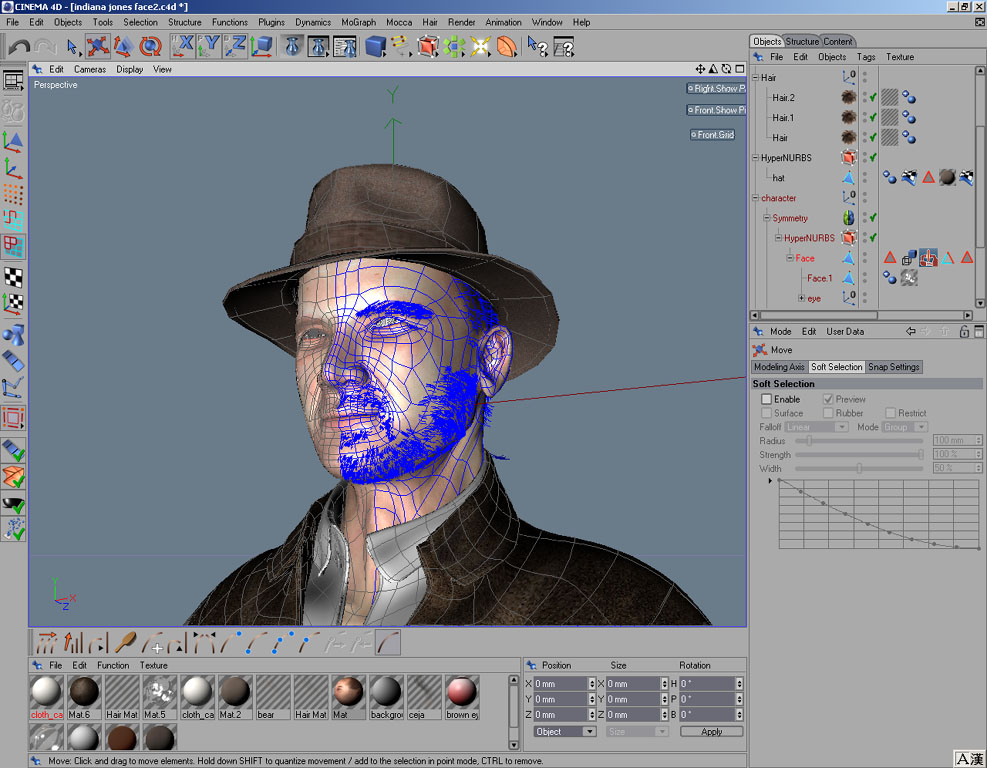Viewport: 987px width, 768px height.
Task: Open User Data in Attributes panel
Action: [x=845, y=332]
